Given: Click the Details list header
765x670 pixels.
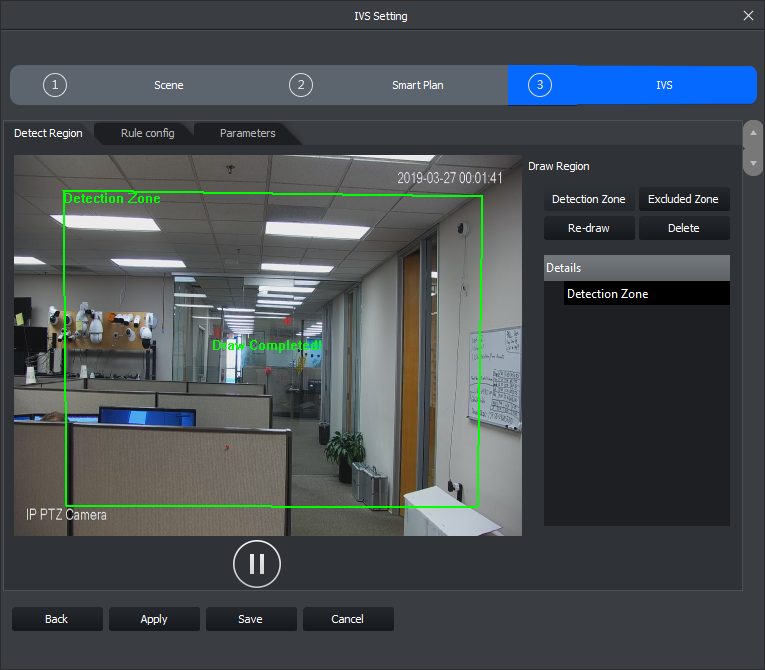Looking at the screenshot, I should pyautogui.click(x=636, y=268).
